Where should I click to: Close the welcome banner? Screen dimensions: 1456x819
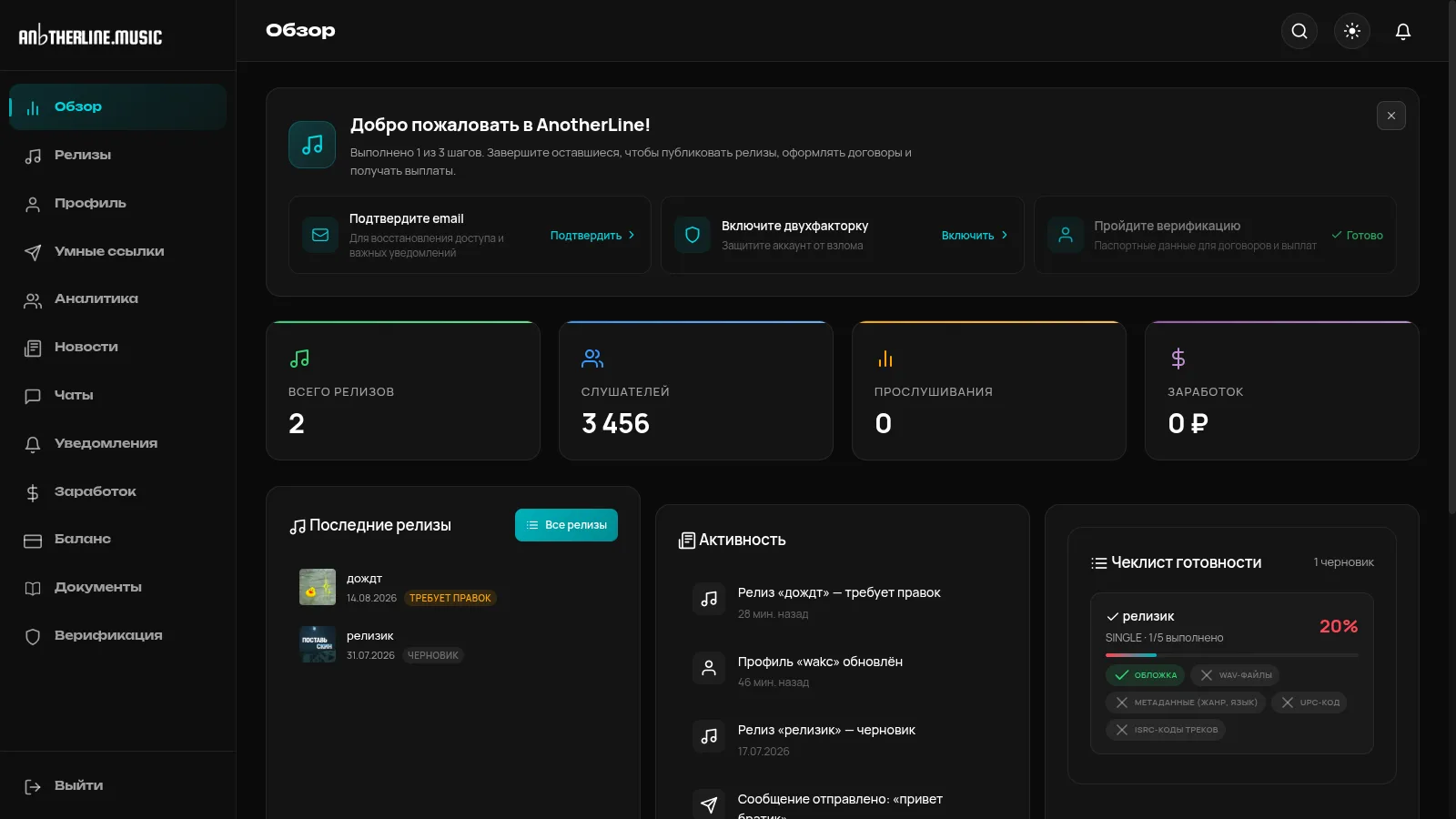[x=1391, y=116]
